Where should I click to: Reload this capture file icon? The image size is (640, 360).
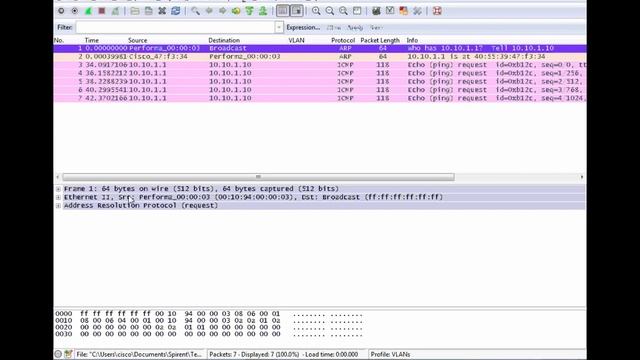[176, 11]
